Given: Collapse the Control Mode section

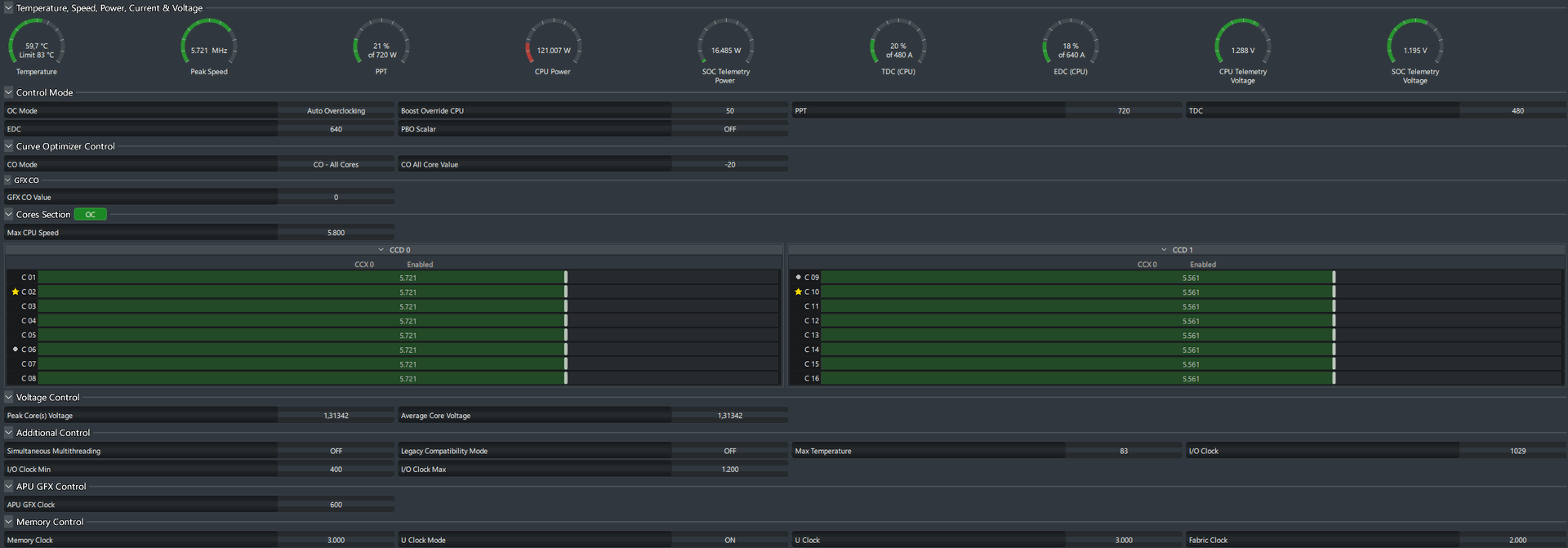Looking at the screenshot, I should pyautogui.click(x=9, y=93).
